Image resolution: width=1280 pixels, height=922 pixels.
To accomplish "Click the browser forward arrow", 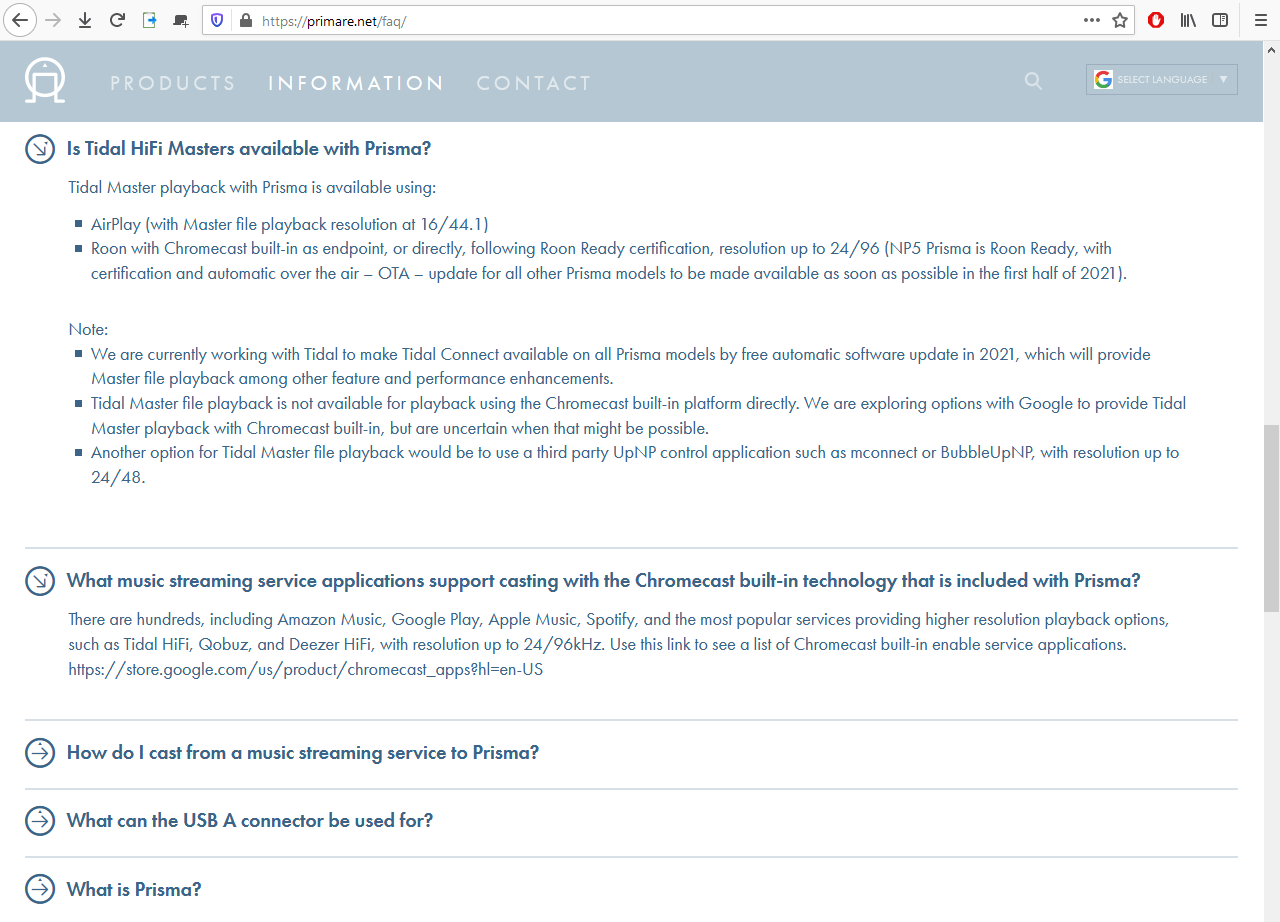I will (x=53, y=20).
